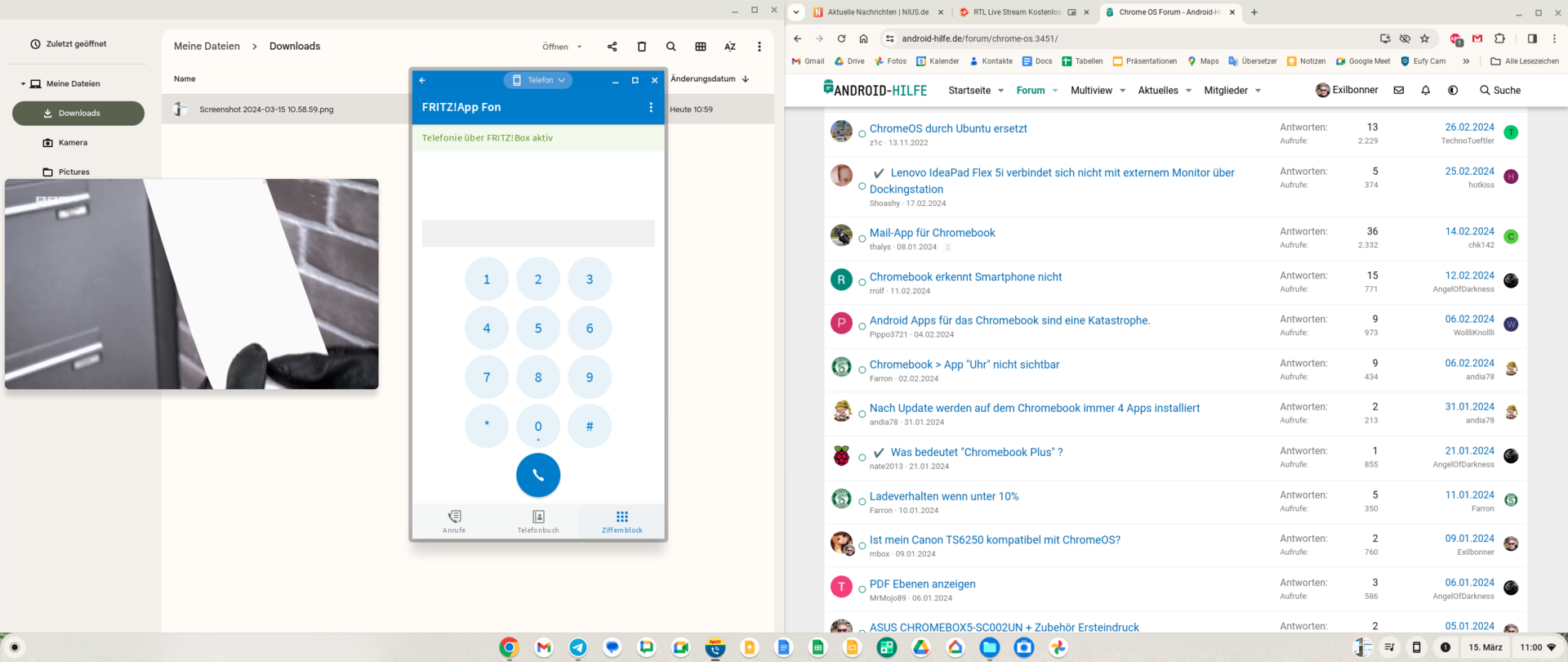
Task: Switch Files to grid view
Action: 700,47
